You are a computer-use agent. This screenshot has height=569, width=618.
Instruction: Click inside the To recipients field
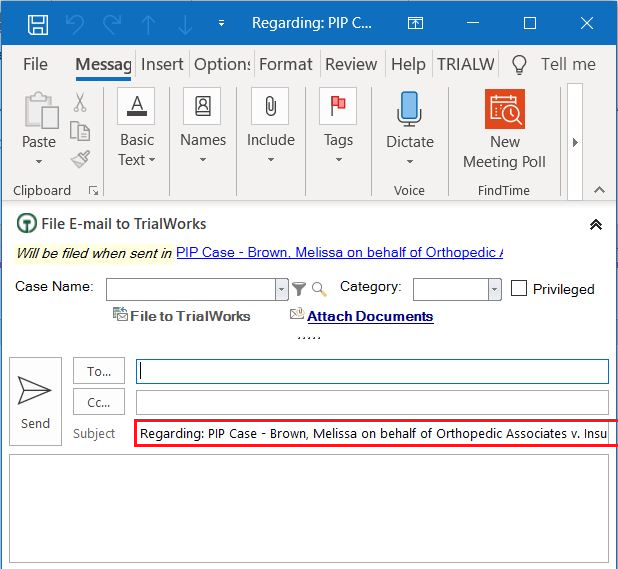[x=372, y=371]
